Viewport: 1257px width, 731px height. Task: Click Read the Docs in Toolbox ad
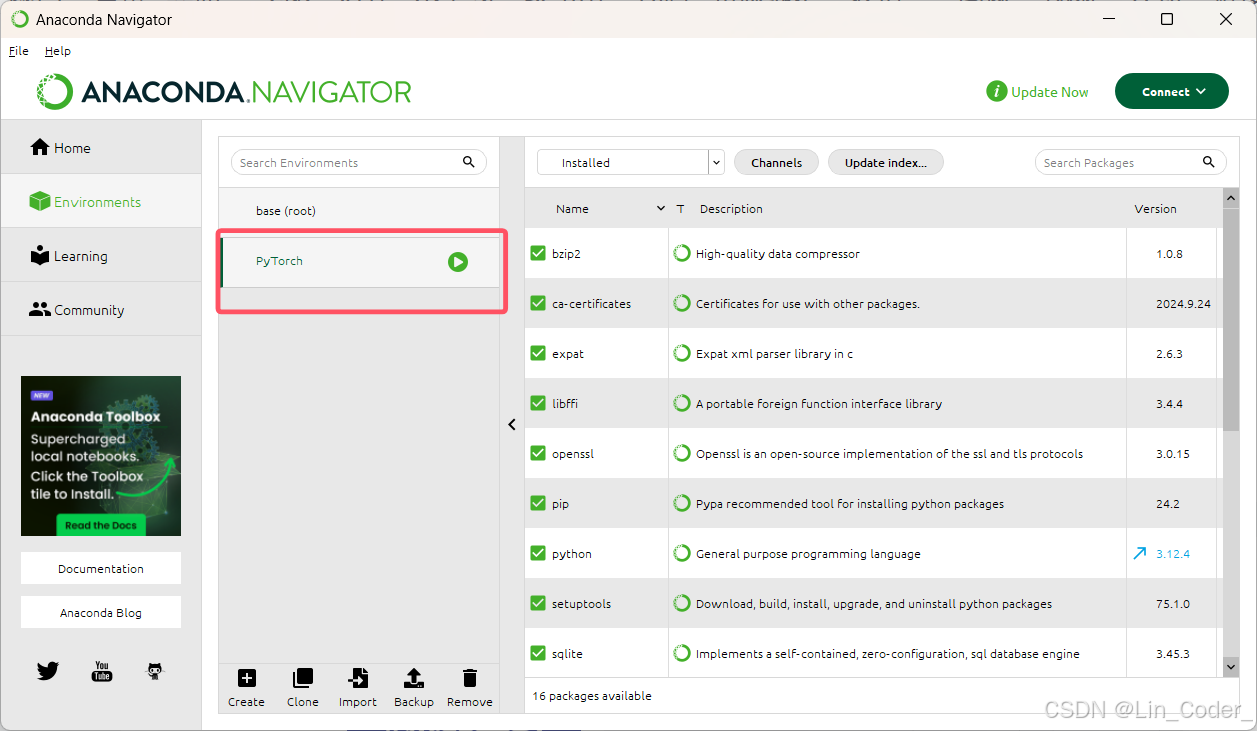(99, 524)
